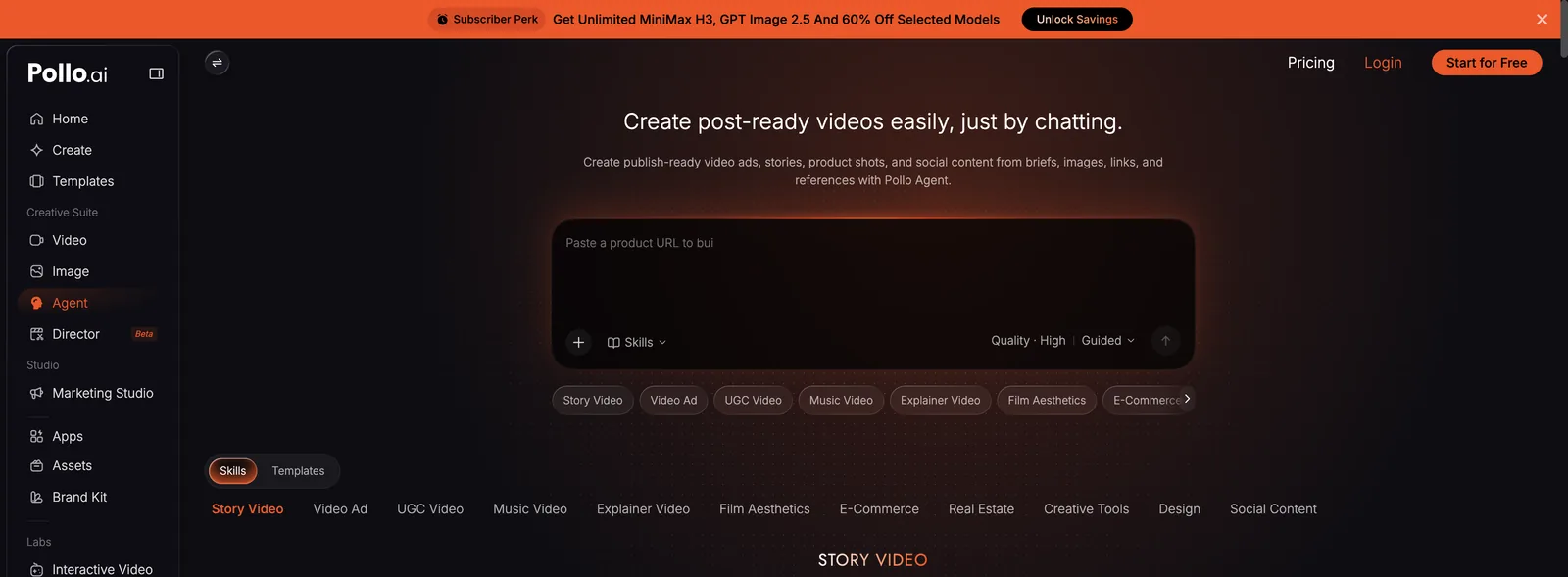Select the E-Commerce category tab

point(879,509)
